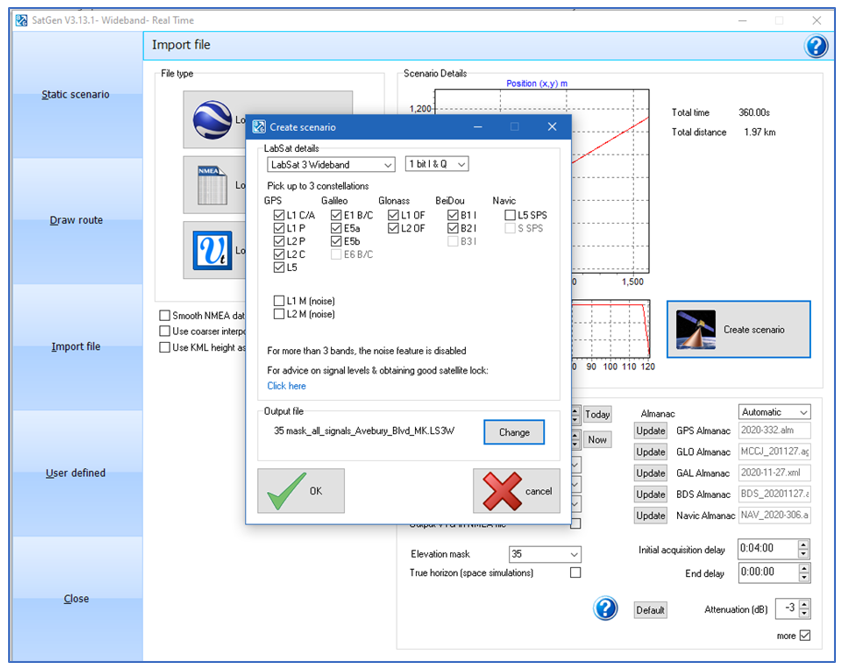Image resolution: width=843 pixels, height=670 pixels.
Task: Click the NMEA file icon
Action: [x=212, y=185]
